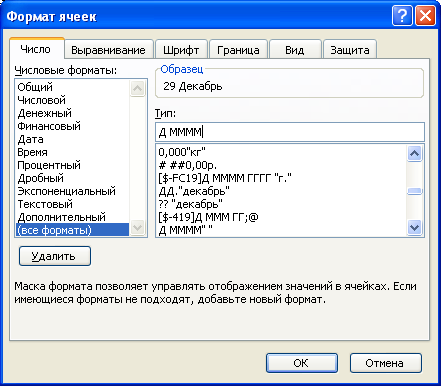Image resolution: width=441 pixels, height=386 pixels.
Task: Open the Шрифт tab
Action: (181, 50)
